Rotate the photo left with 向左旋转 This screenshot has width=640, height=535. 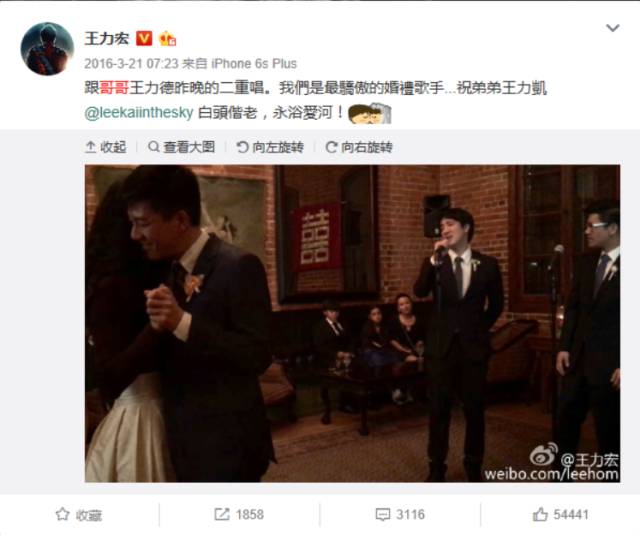click(x=270, y=147)
